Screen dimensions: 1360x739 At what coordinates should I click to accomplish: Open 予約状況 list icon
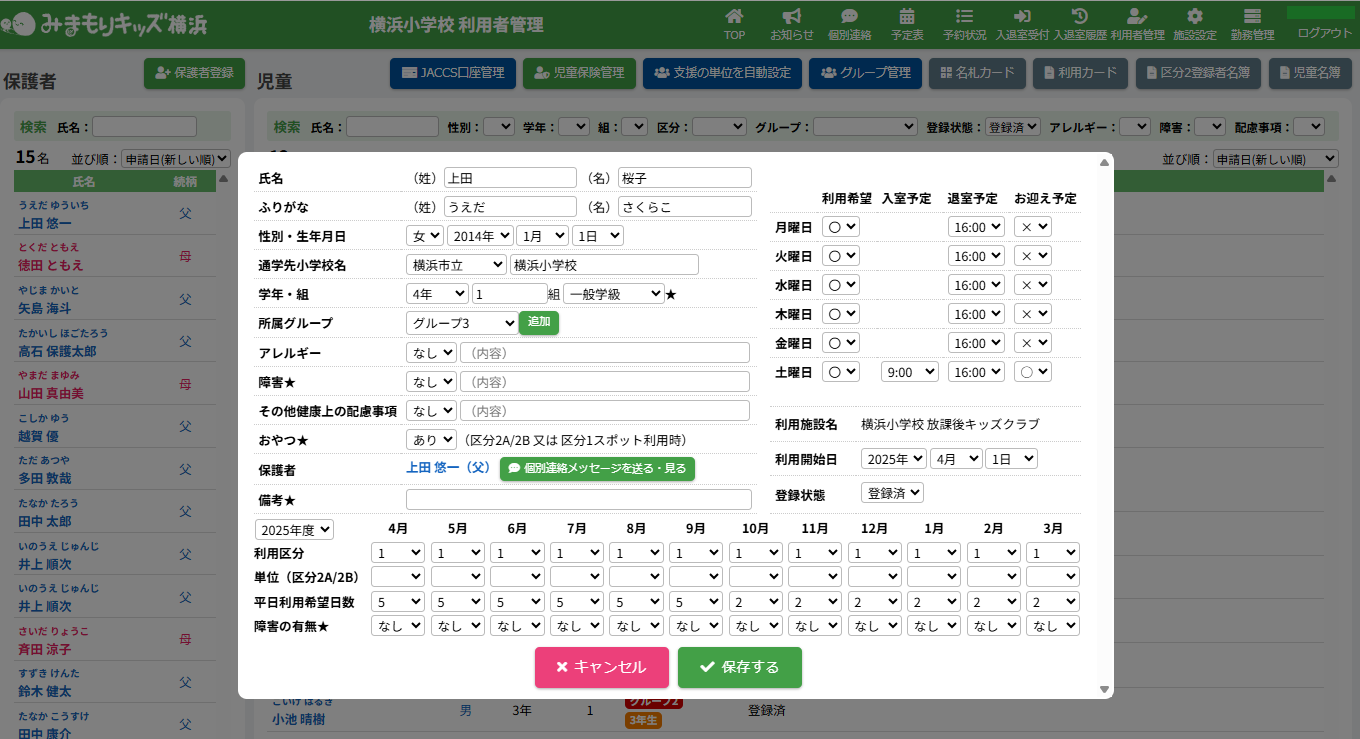(x=964, y=17)
